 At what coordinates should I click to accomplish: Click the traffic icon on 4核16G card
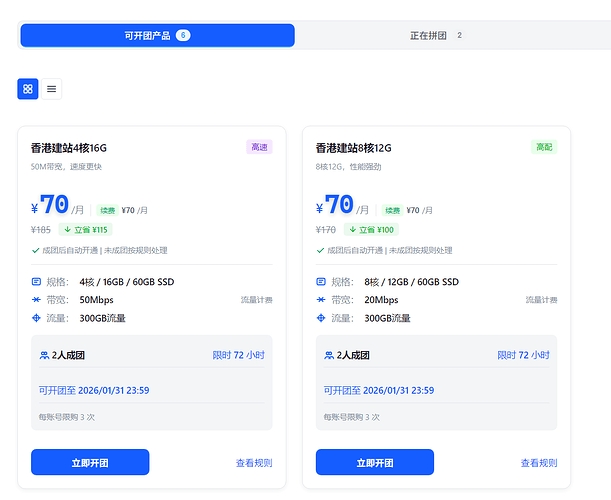(36, 318)
